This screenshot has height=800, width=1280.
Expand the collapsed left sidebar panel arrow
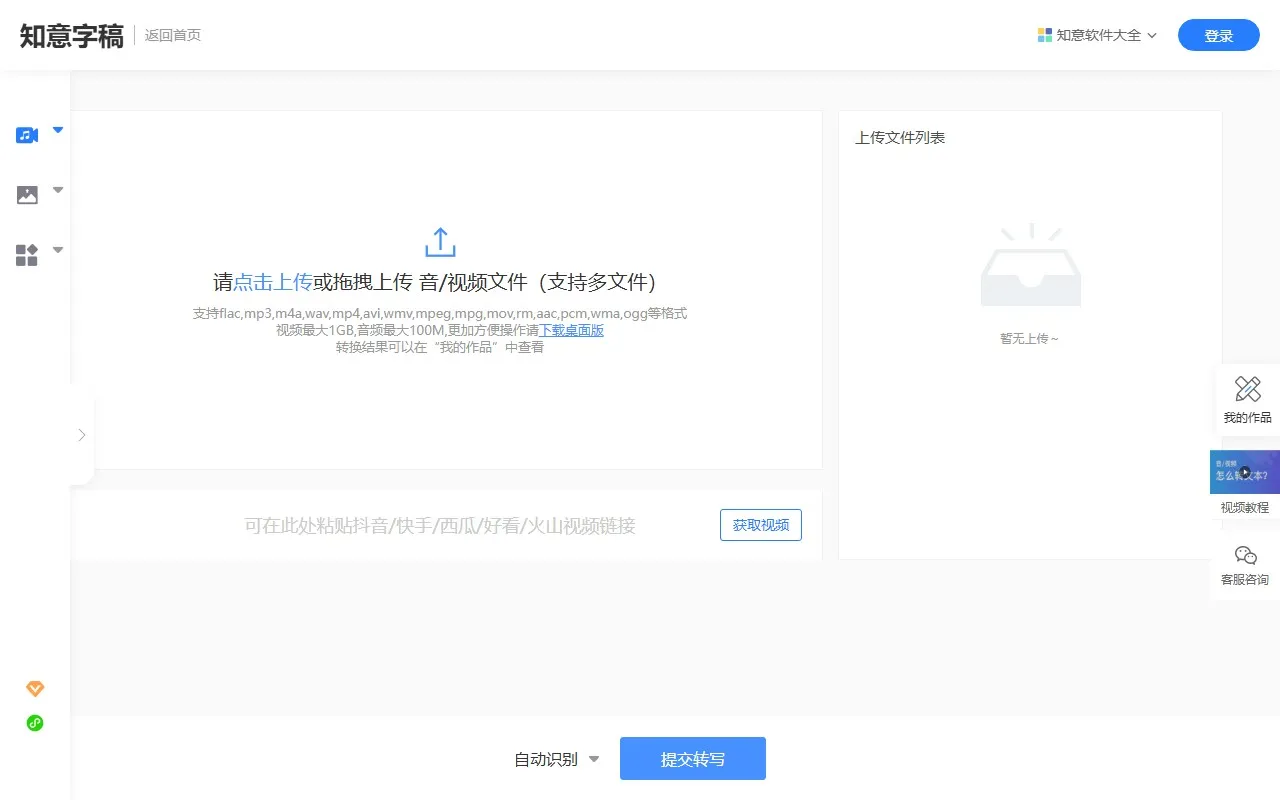tap(82, 435)
